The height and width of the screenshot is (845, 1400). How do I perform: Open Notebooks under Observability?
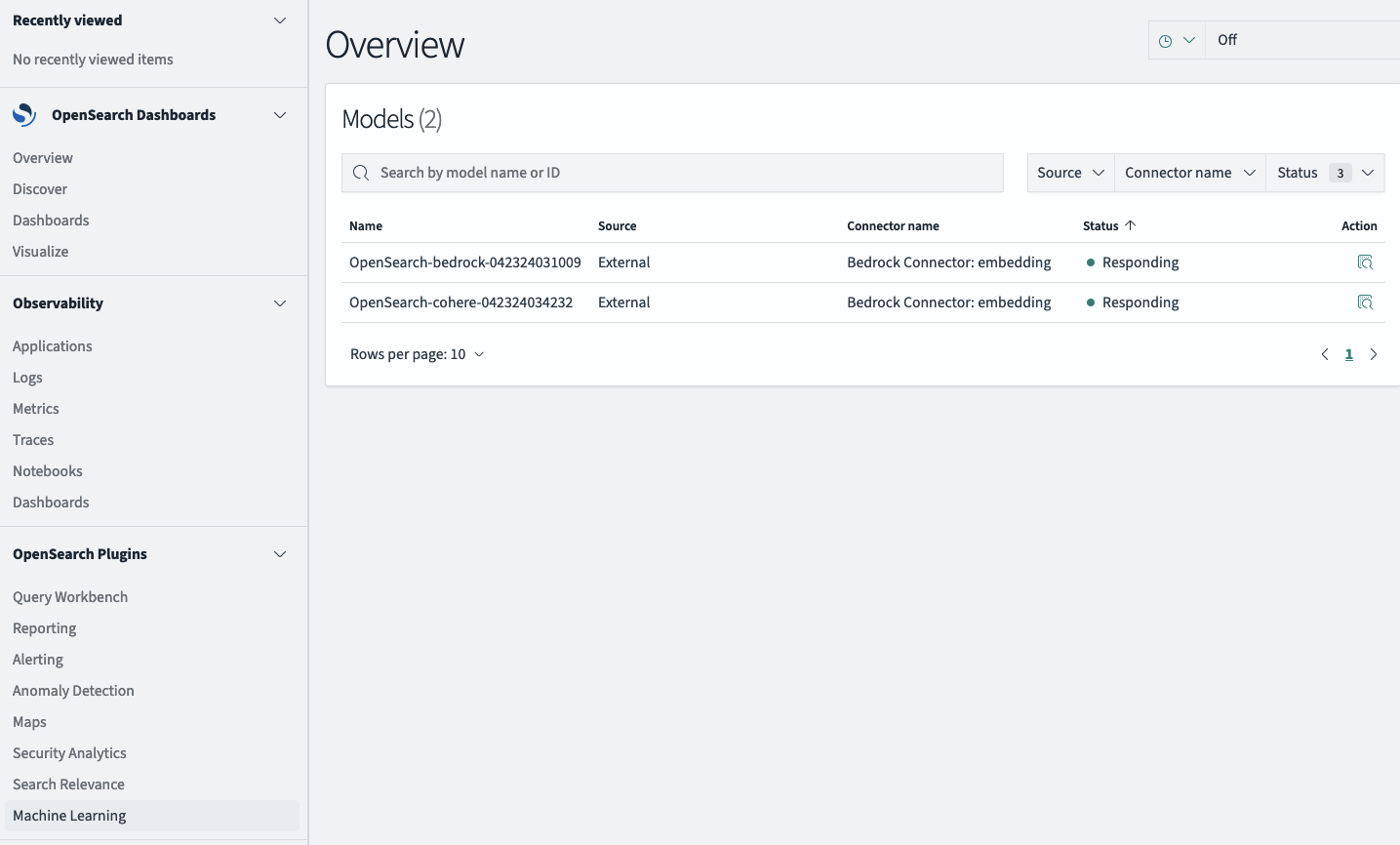coord(48,471)
